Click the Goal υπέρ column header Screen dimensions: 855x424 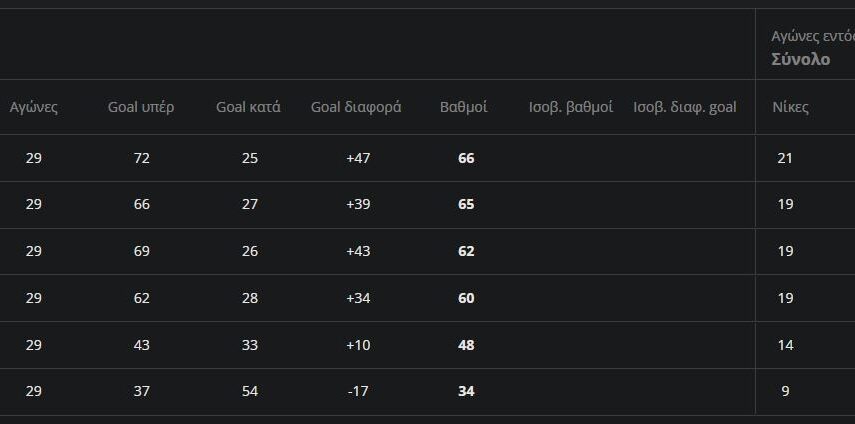click(x=141, y=107)
